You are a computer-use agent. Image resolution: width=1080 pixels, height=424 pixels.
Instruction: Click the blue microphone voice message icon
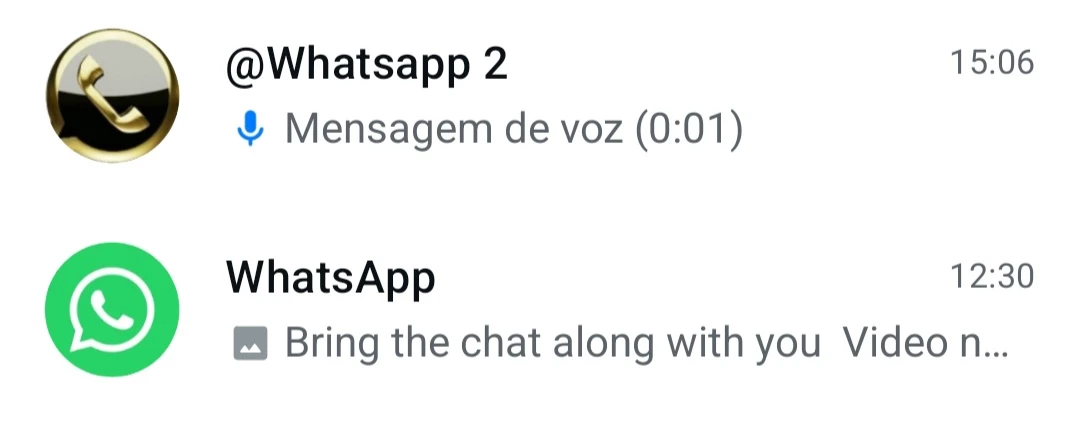coord(251,129)
